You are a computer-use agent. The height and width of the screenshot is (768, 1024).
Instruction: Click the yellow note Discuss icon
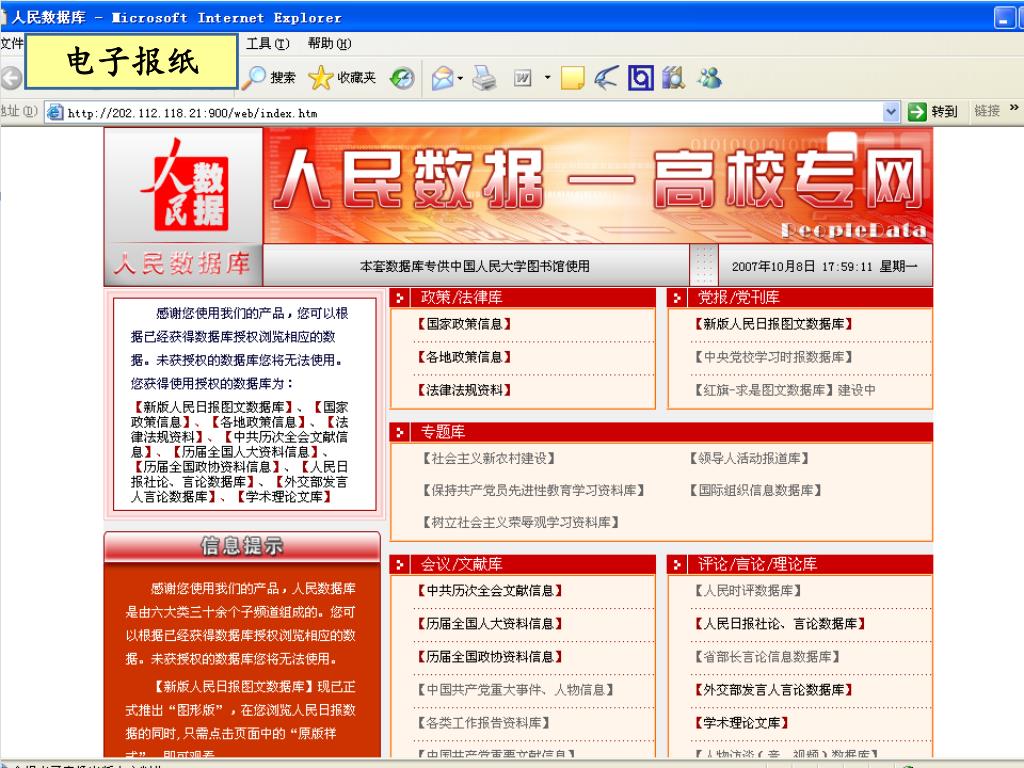(573, 78)
